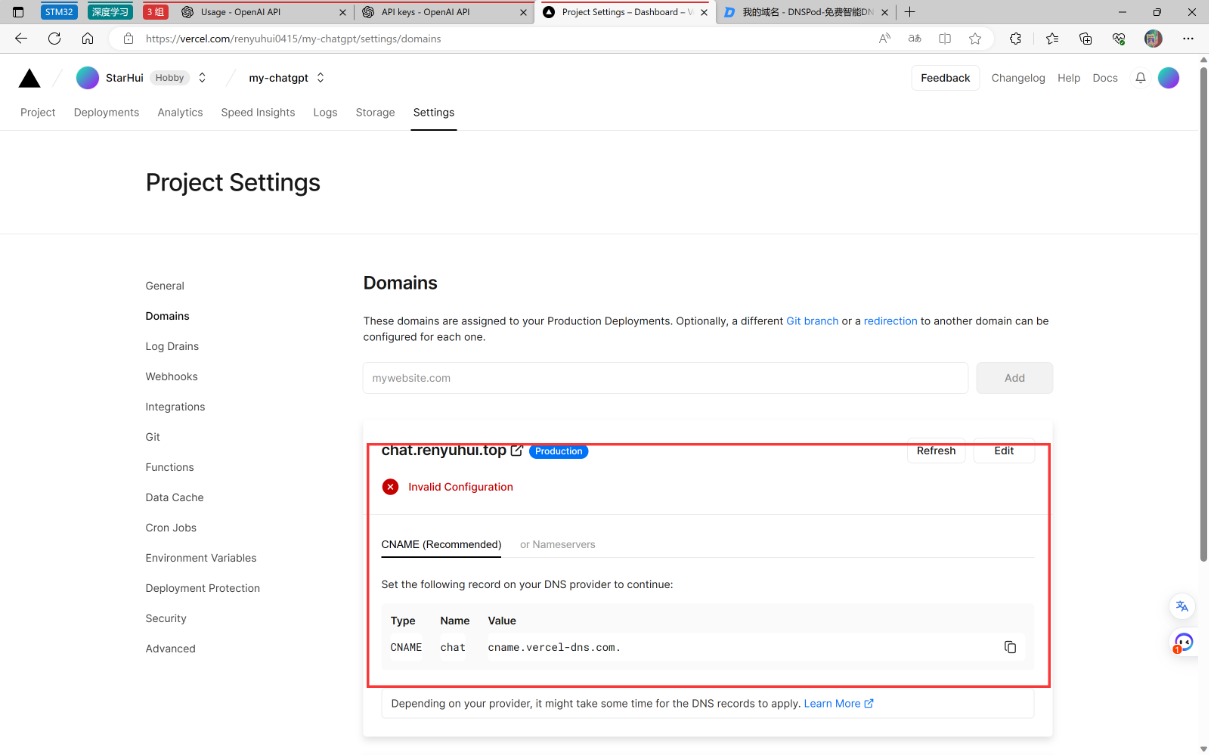Open Integrations settings

coord(175,407)
